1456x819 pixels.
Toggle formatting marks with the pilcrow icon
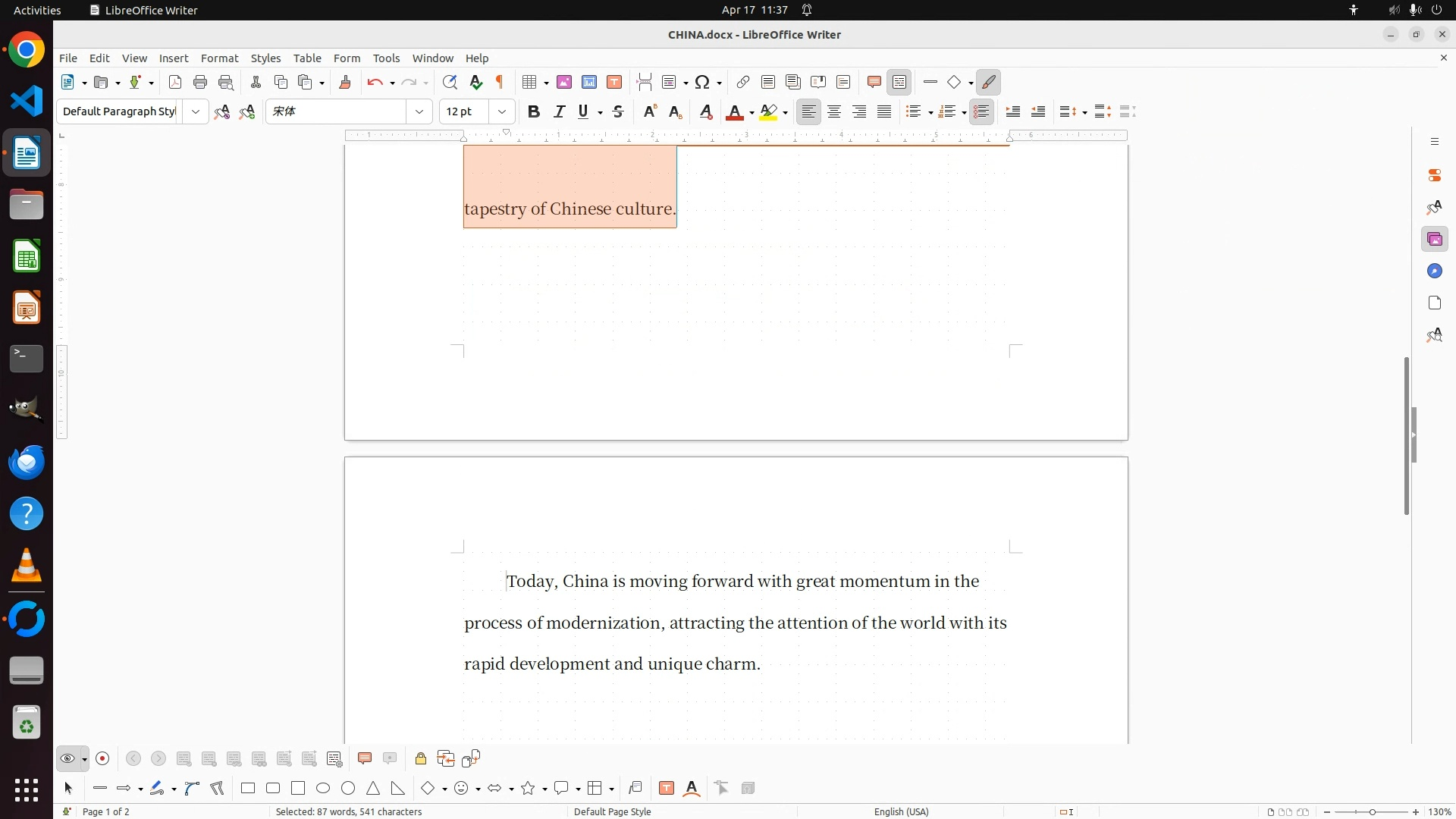tap(500, 82)
